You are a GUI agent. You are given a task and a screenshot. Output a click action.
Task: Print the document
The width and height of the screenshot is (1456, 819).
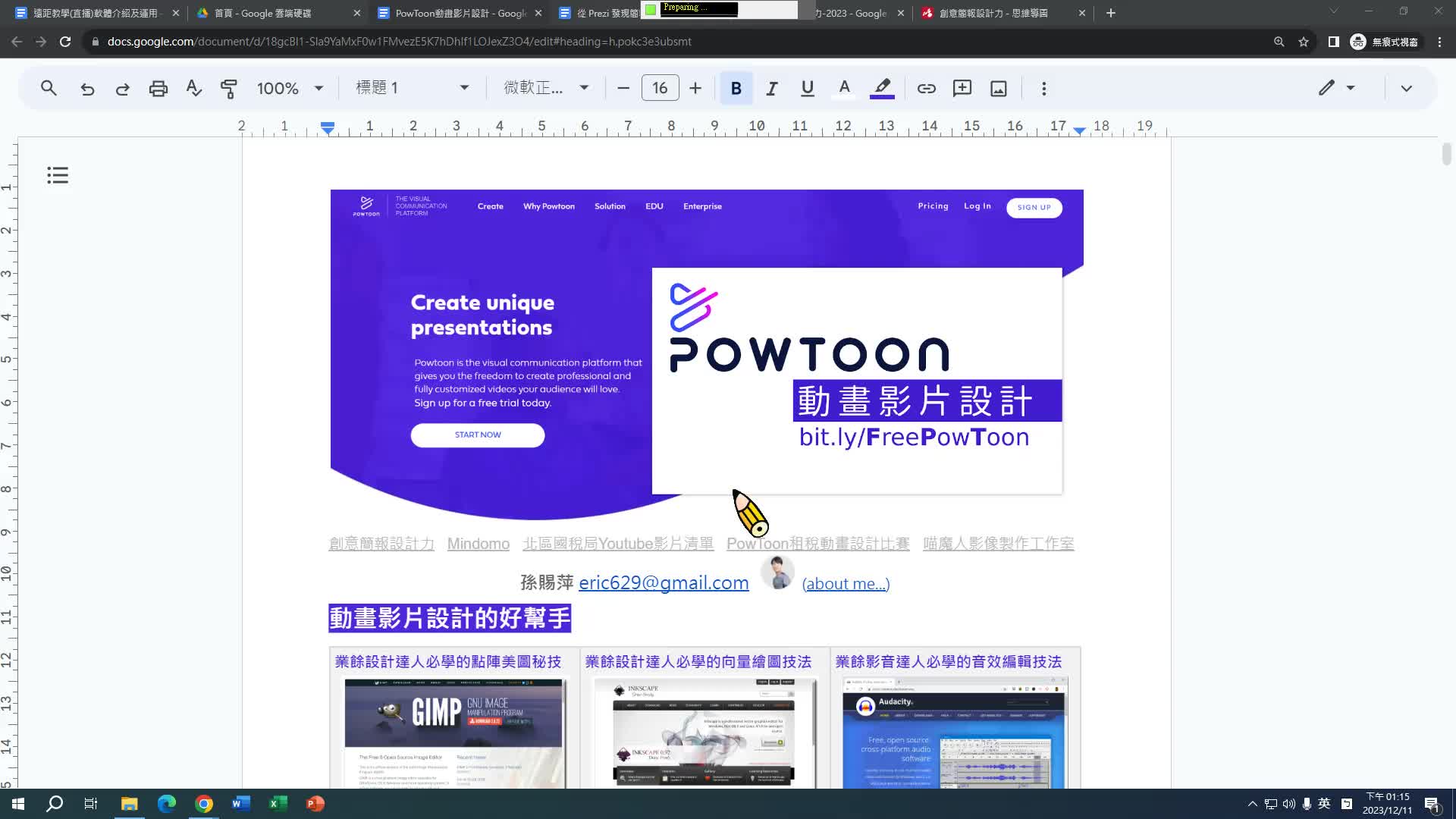pyautogui.click(x=158, y=88)
